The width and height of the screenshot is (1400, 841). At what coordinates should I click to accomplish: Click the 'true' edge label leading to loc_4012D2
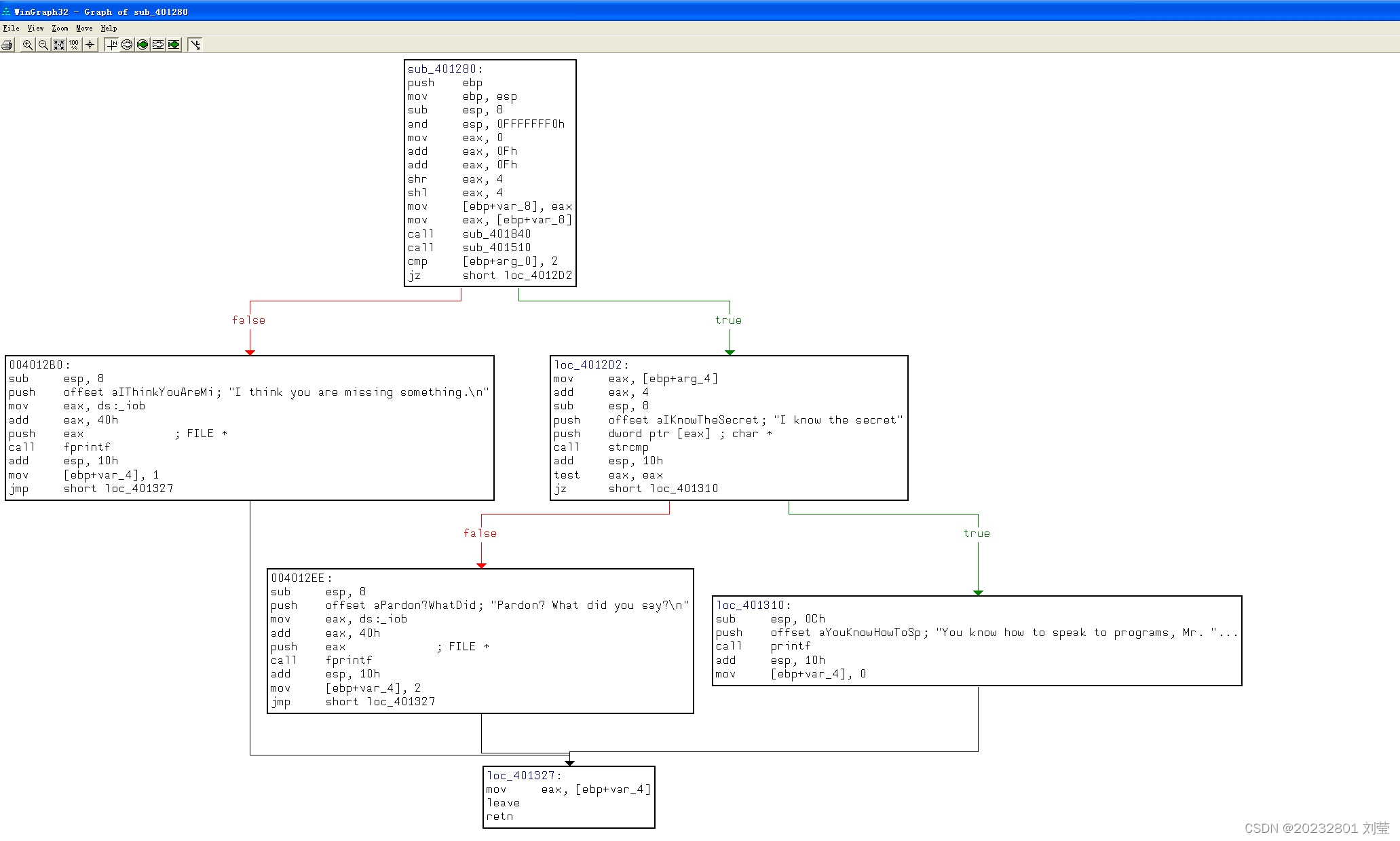(x=728, y=320)
